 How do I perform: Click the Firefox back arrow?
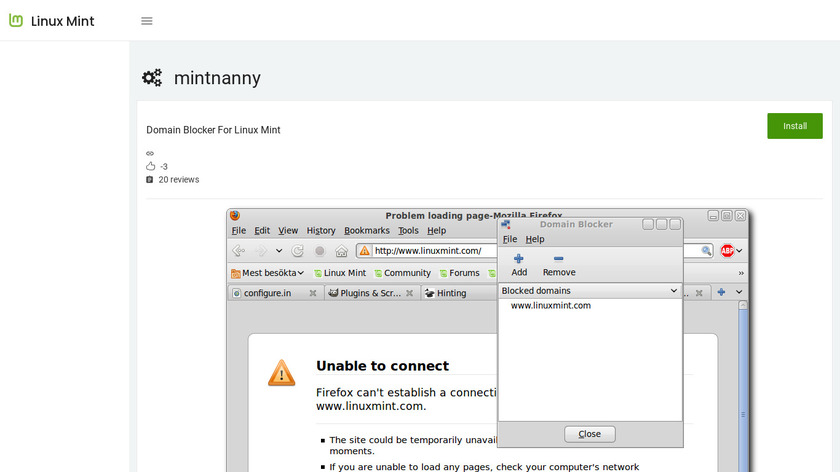[x=238, y=250]
